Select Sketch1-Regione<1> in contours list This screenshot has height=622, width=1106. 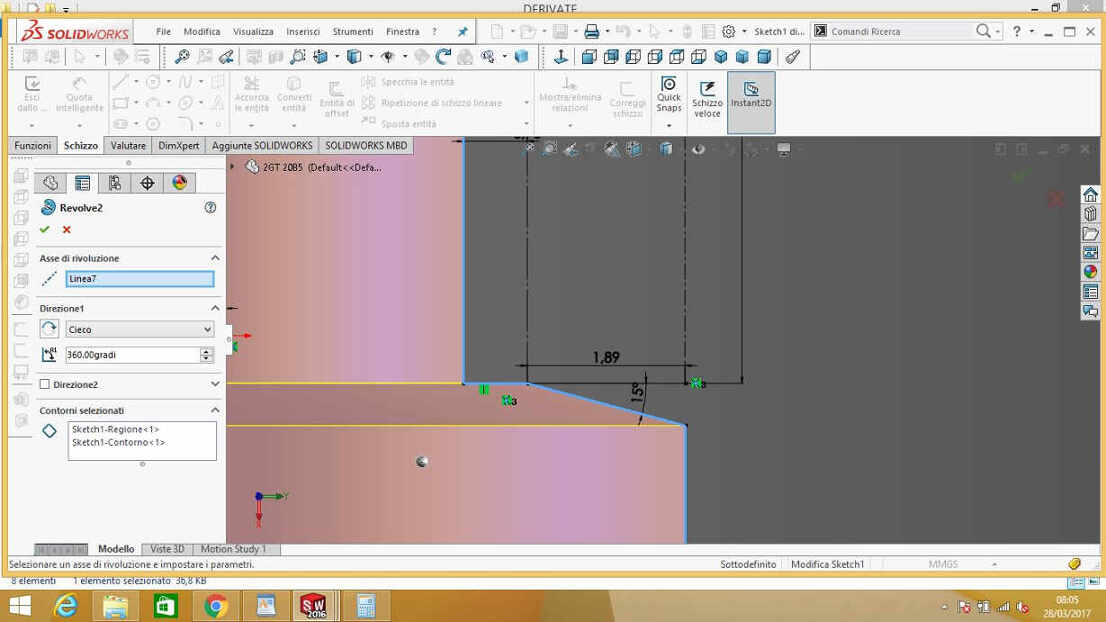pos(116,429)
